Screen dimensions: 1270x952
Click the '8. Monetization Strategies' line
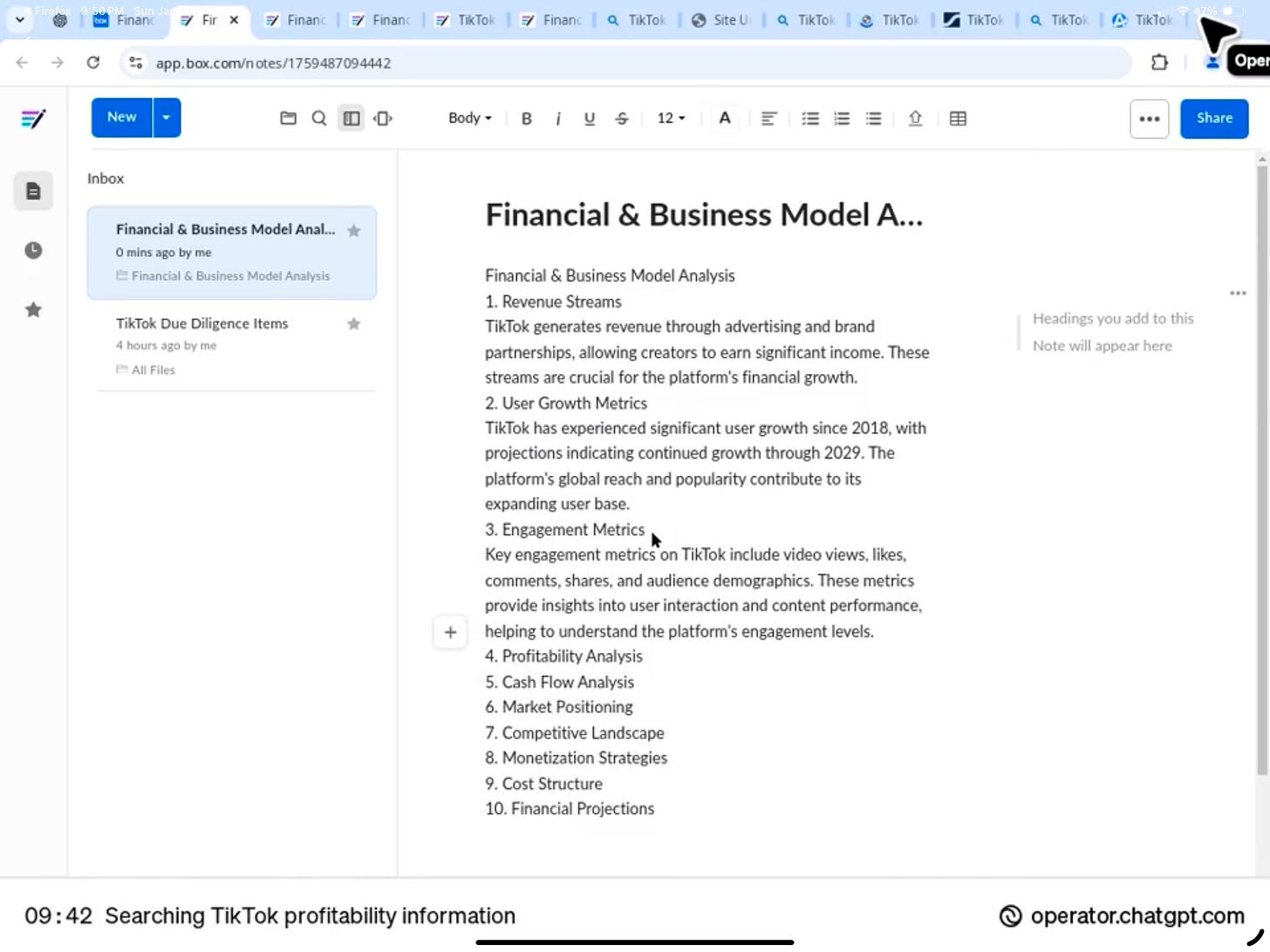[x=576, y=758]
